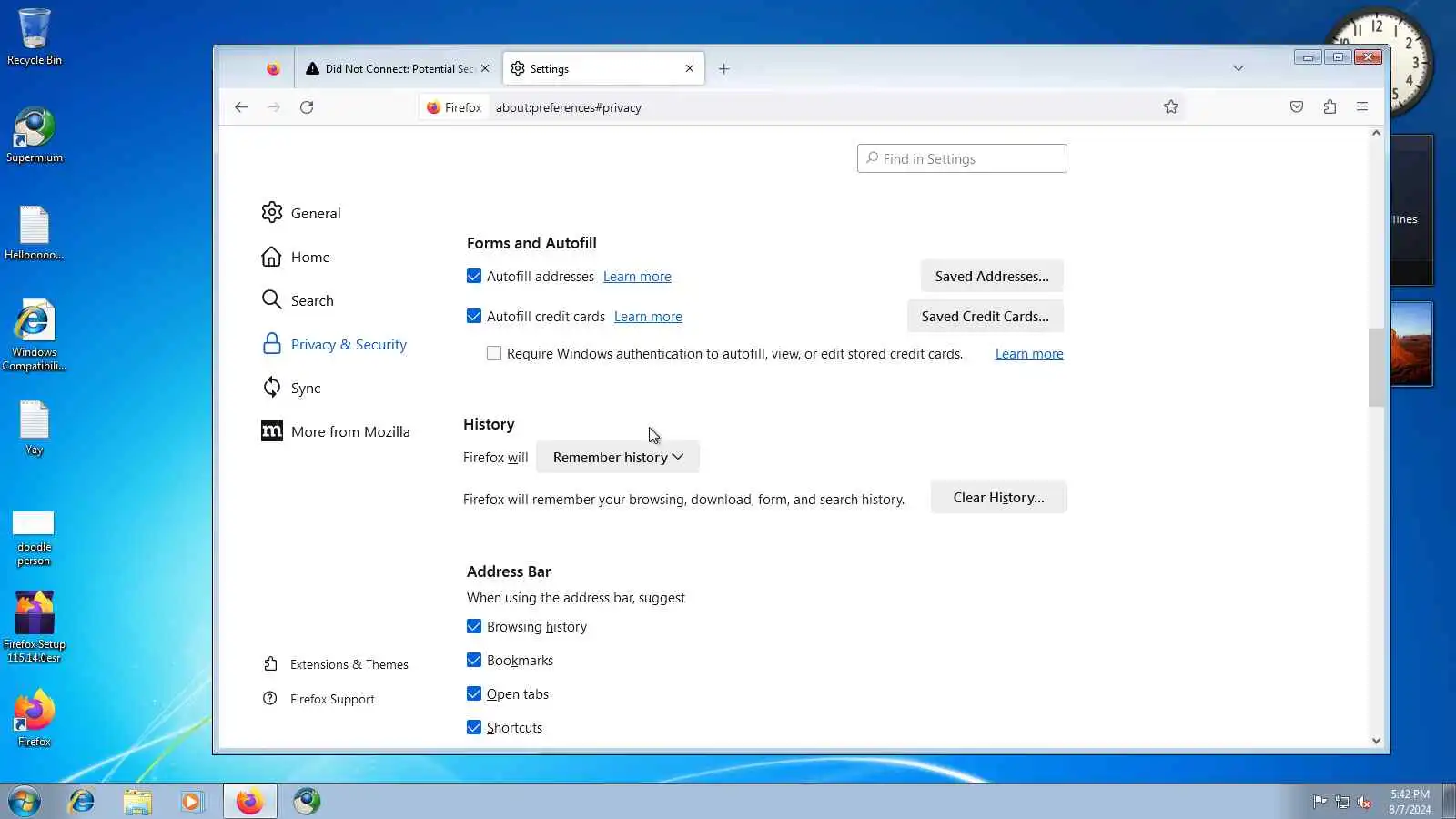Click the settings page scrollbar thumb
This screenshot has height=819, width=1456.
[1376, 367]
